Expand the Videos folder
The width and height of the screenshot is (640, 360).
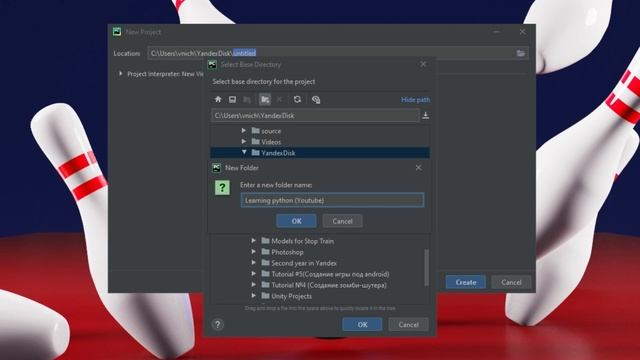pyautogui.click(x=244, y=142)
